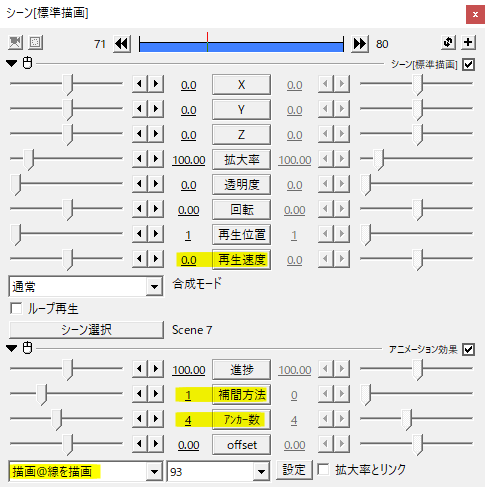
Task: Uncheck the アニメーション効果 checkbox
Action: coord(468,349)
